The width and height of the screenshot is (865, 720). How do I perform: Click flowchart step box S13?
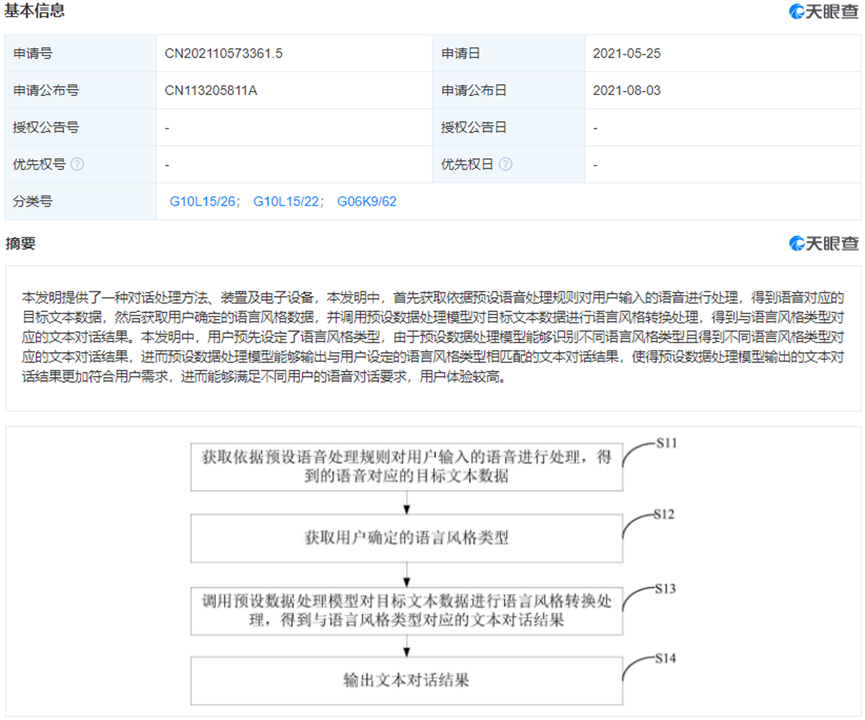(406, 609)
